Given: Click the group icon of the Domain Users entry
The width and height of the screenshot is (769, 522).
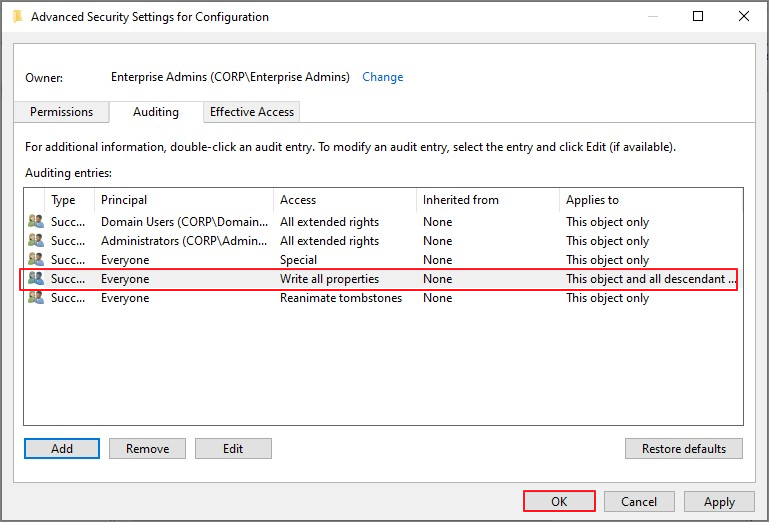Looking at the screenshot, I should (36, 221).
